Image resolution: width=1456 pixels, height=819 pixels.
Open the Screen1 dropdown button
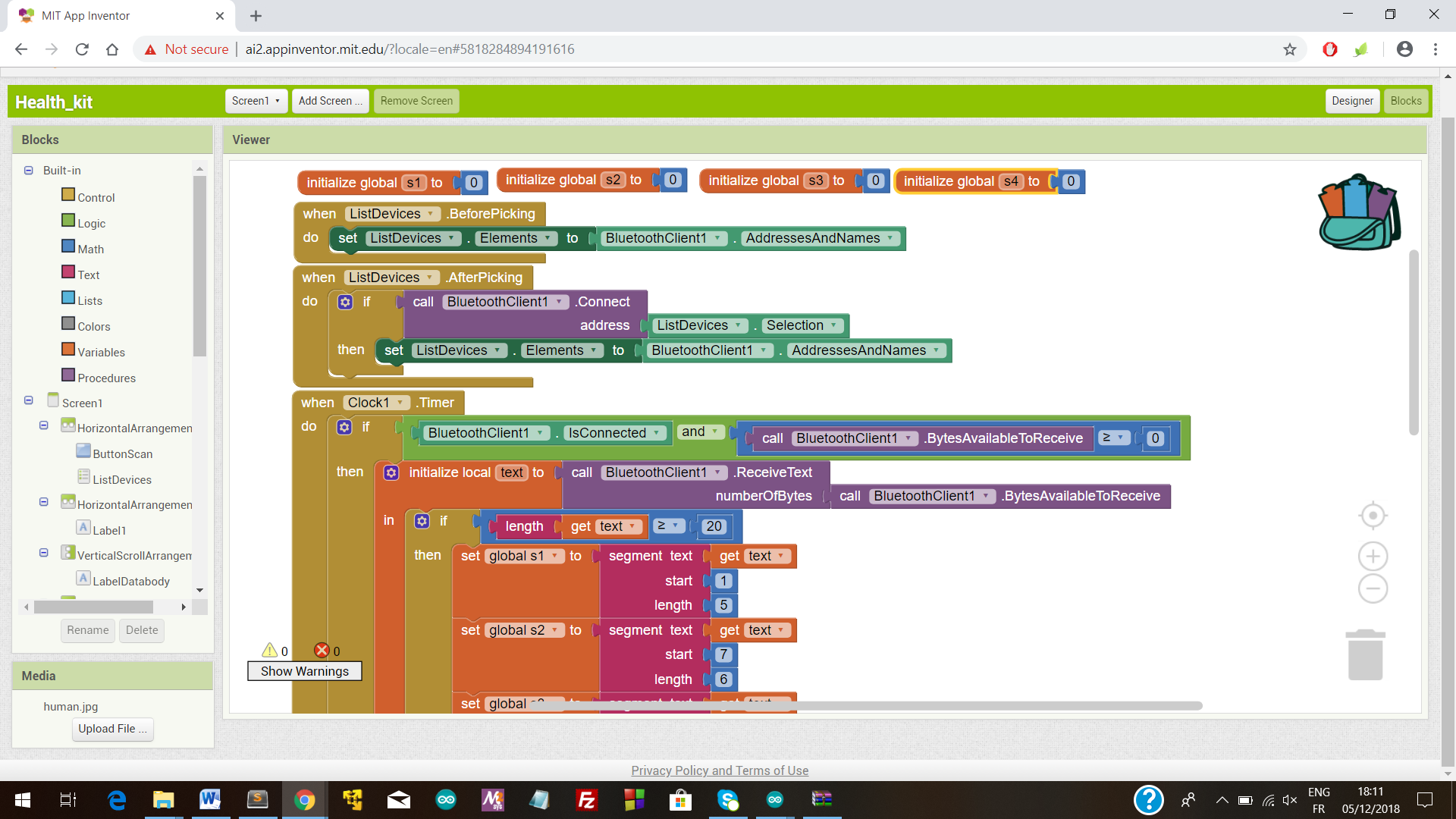pyautogui.click(x=256, y=101)
